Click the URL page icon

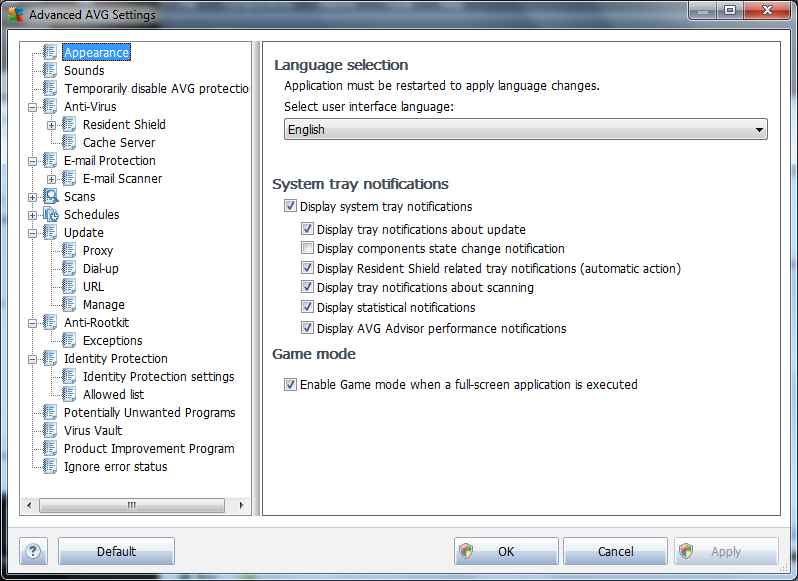69,286
